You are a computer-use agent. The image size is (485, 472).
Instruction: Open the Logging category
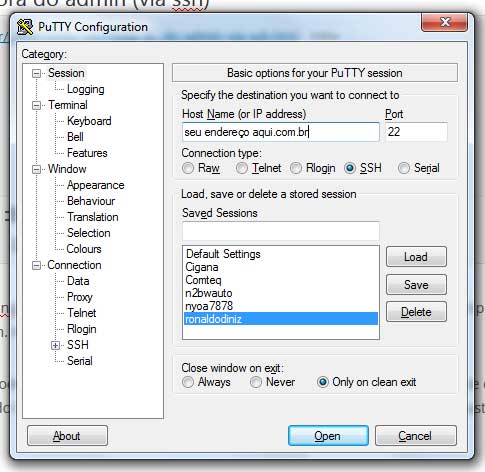[86, 89]
